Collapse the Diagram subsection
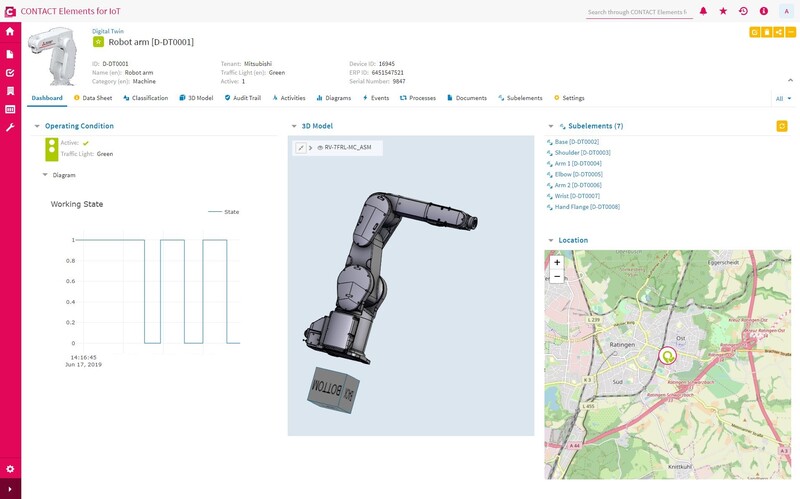 [x=45, y=175]
